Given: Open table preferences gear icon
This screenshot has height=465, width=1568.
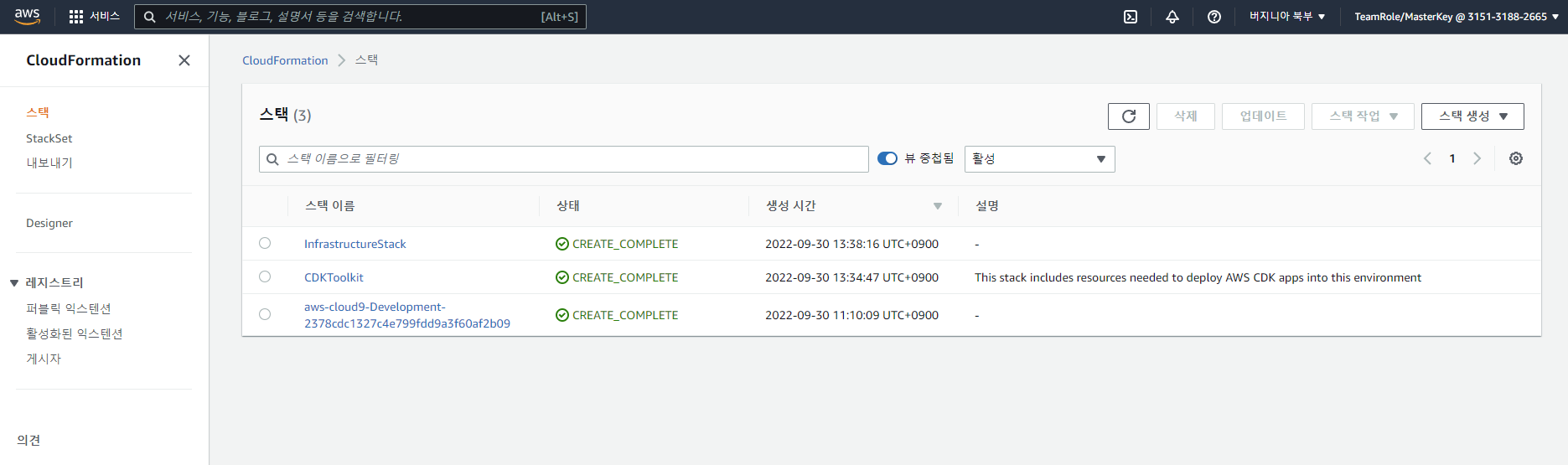Looking at the screenshot, I should click(1516, 158).
